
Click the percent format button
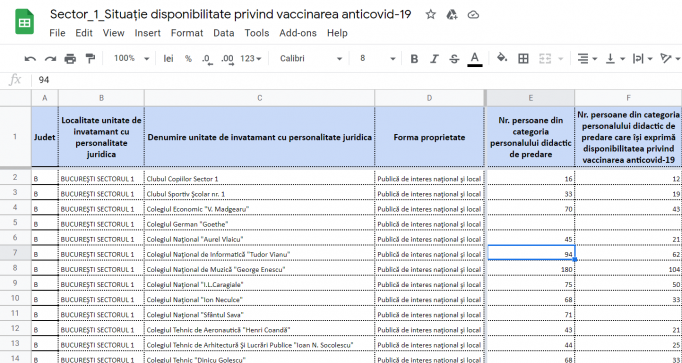[x=188, y=59]
